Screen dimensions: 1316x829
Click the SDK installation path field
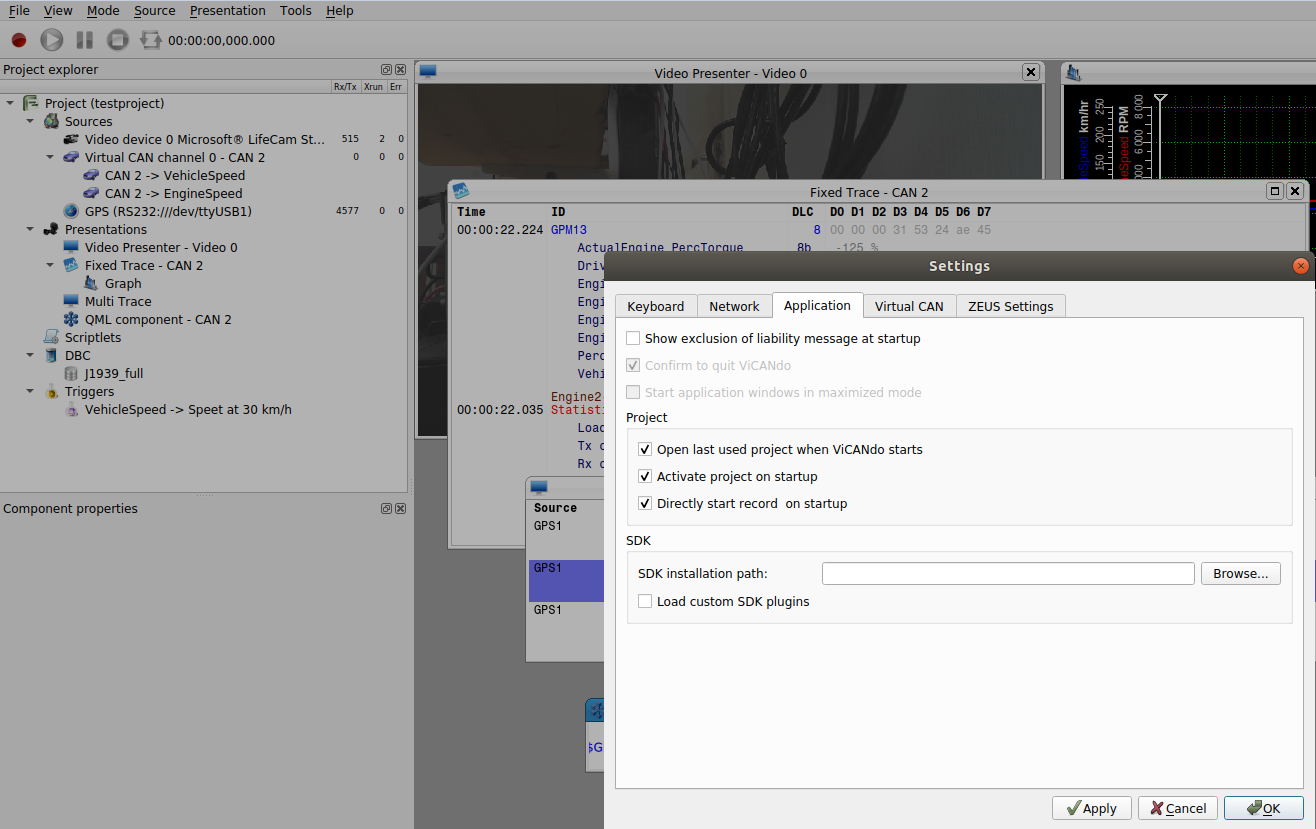pos(1008,574)
